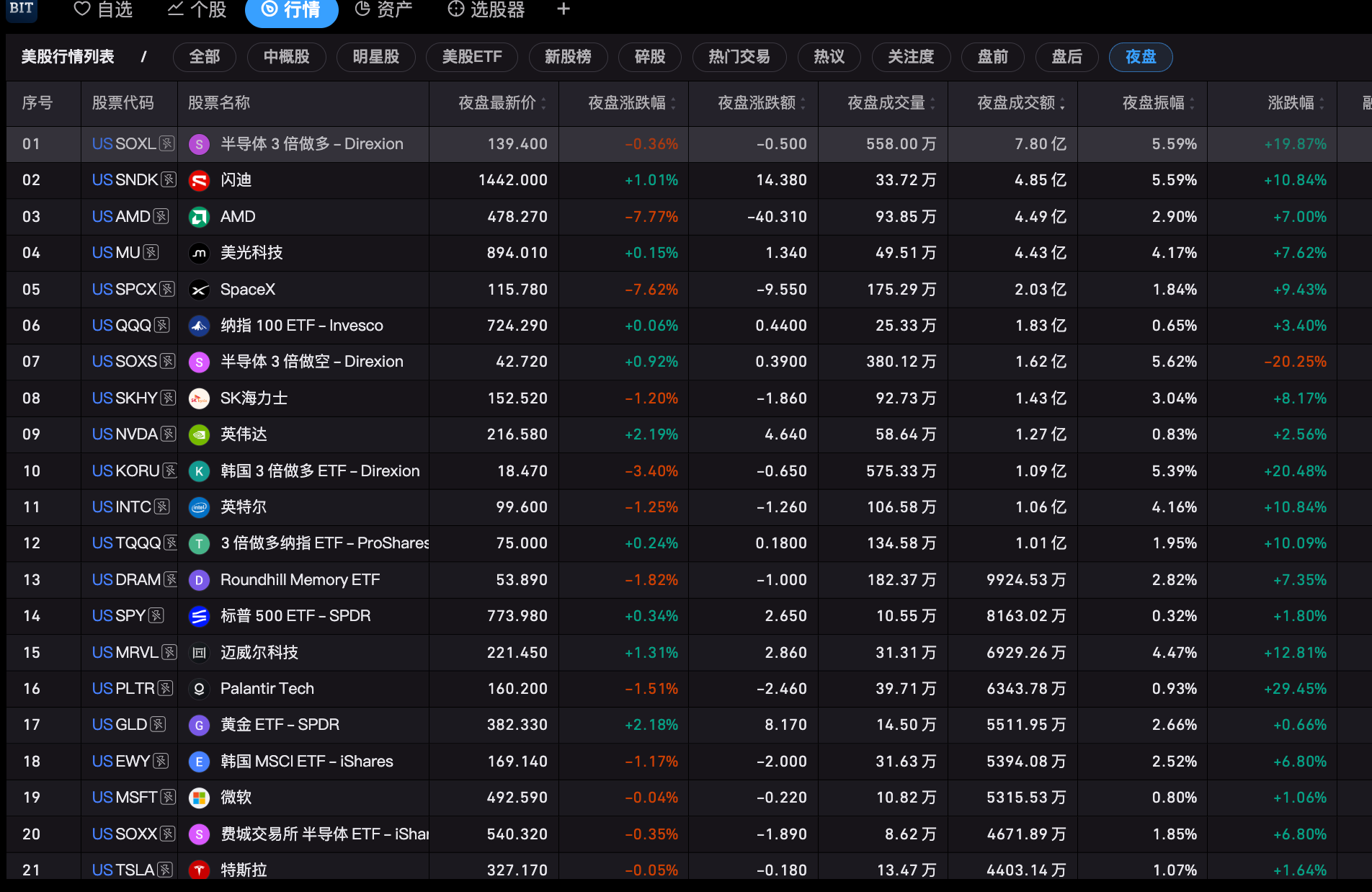Open the US PLTR ticker link
Image resolution: width=1372 pixels, height=892 pixels.
(123, 689)
